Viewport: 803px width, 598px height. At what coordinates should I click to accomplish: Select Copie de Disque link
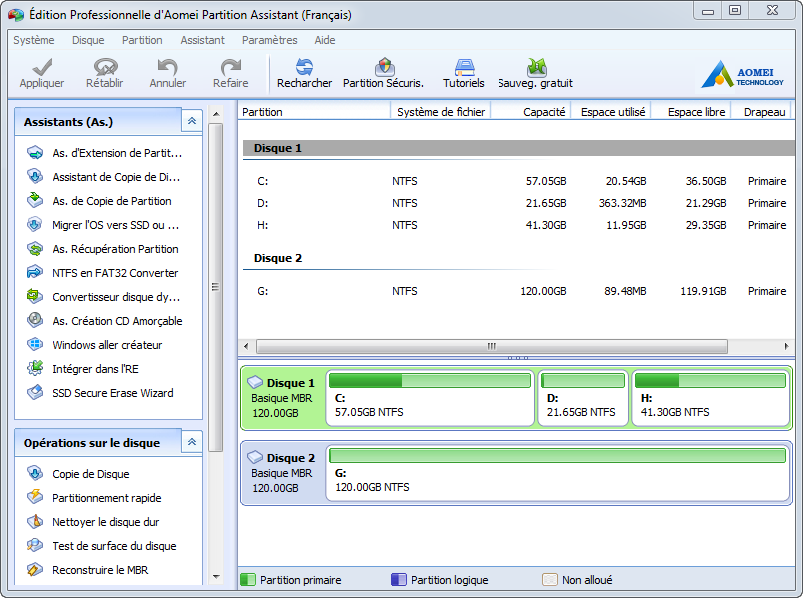click(x=90, y=474)
